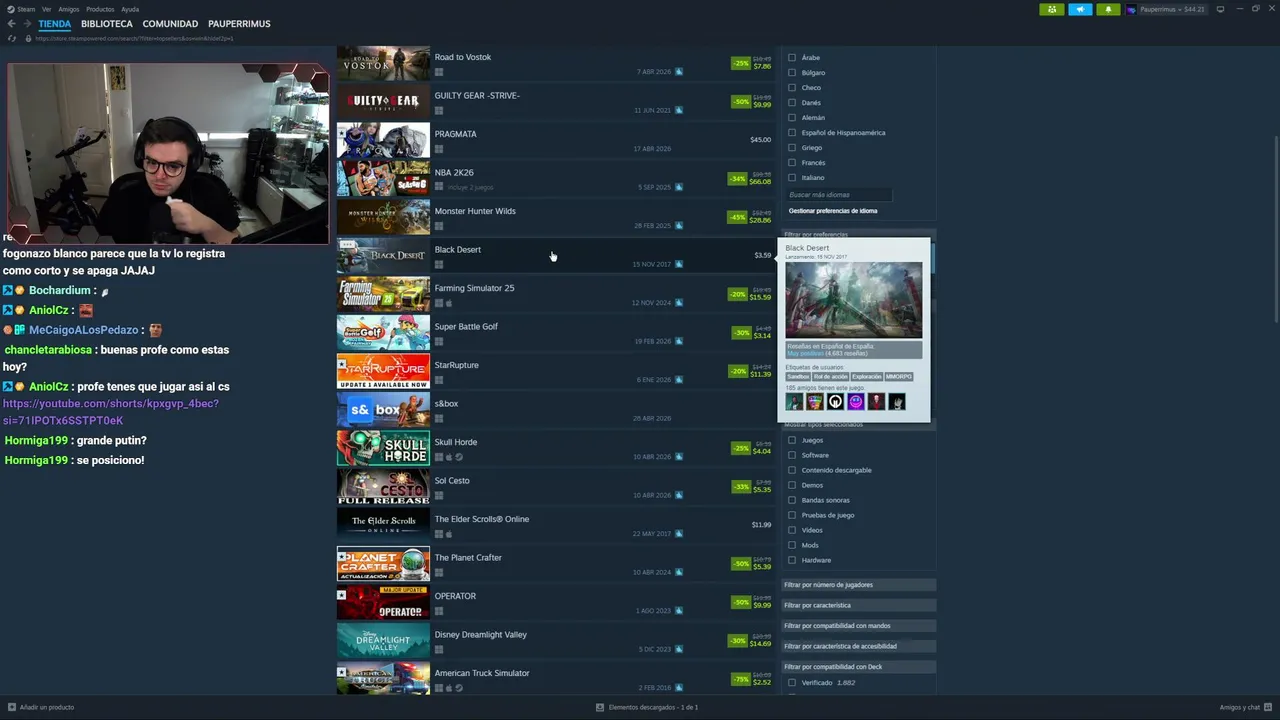Image resolution: width=1280 pixels, height=720 pixels.
Task: Click the MMORPG tag in tooltip
Action: point(899,377)
